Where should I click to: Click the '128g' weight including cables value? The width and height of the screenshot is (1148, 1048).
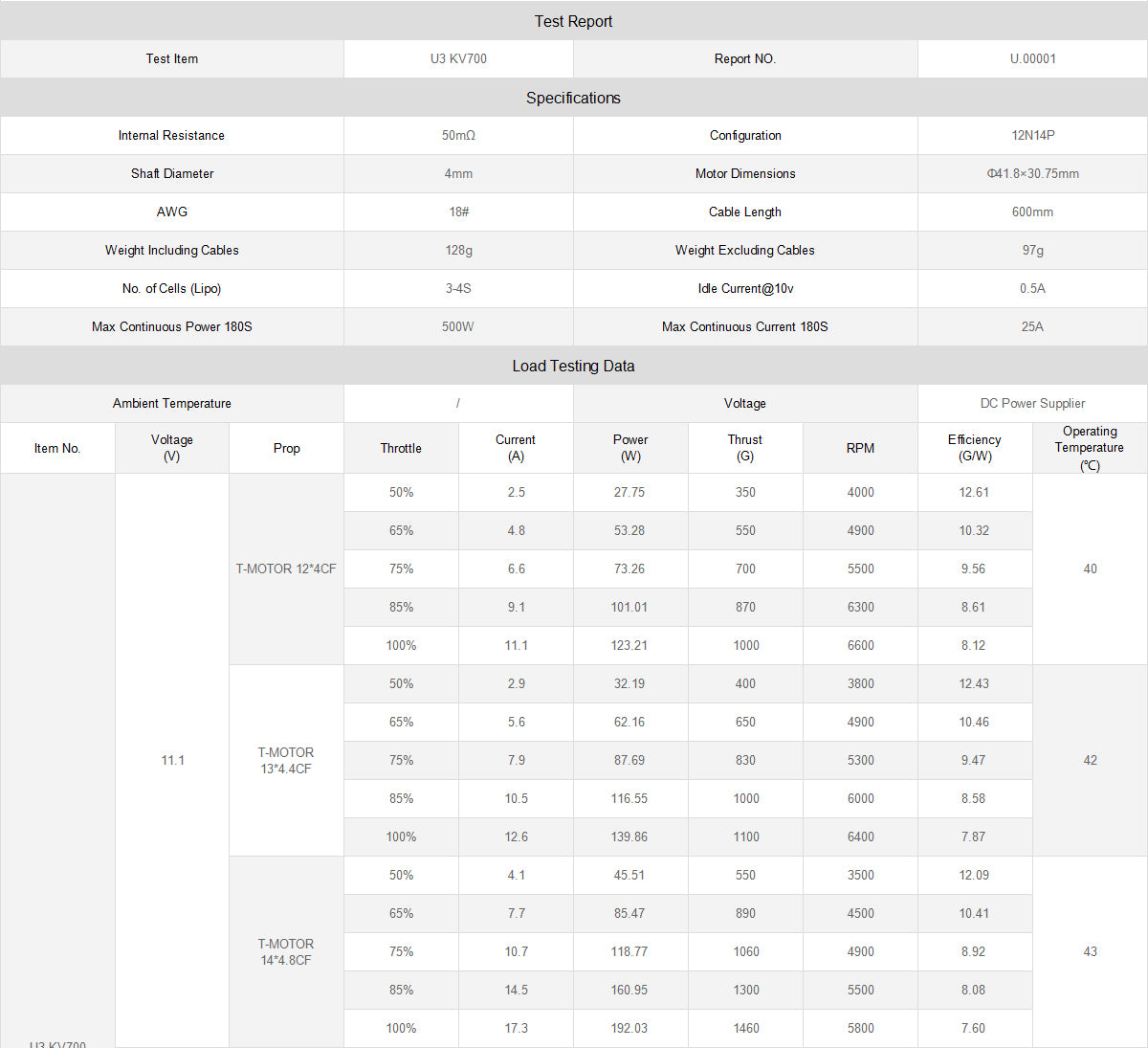click(x=459, y=250)
